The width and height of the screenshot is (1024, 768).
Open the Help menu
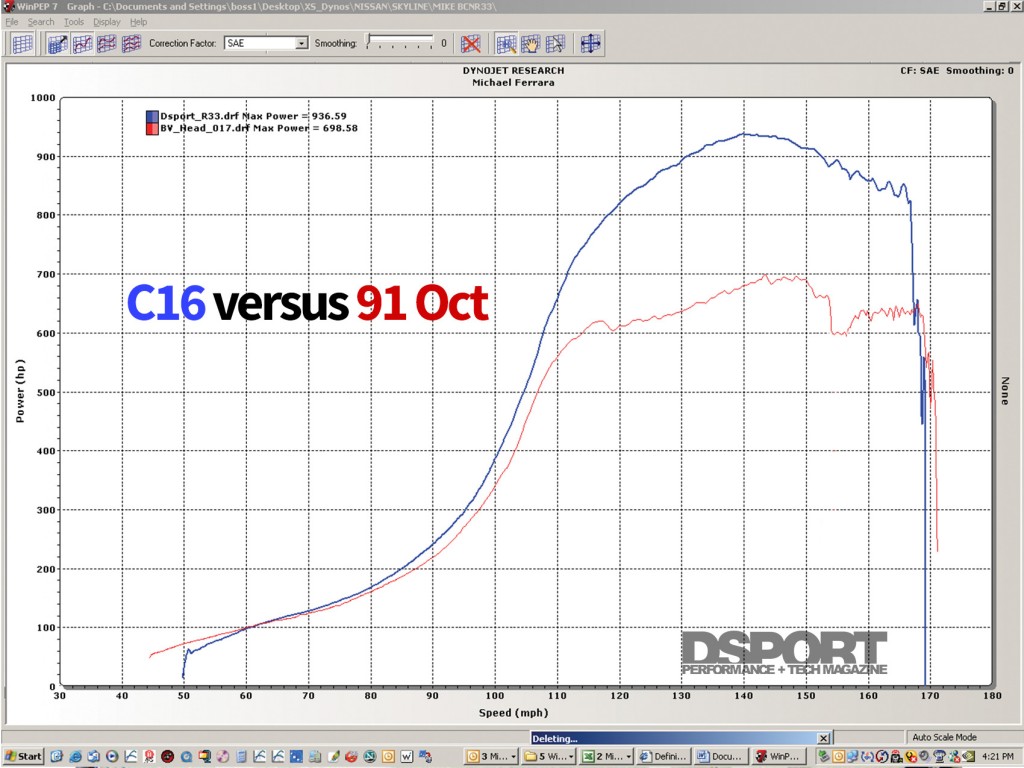[x=138, y=22]
